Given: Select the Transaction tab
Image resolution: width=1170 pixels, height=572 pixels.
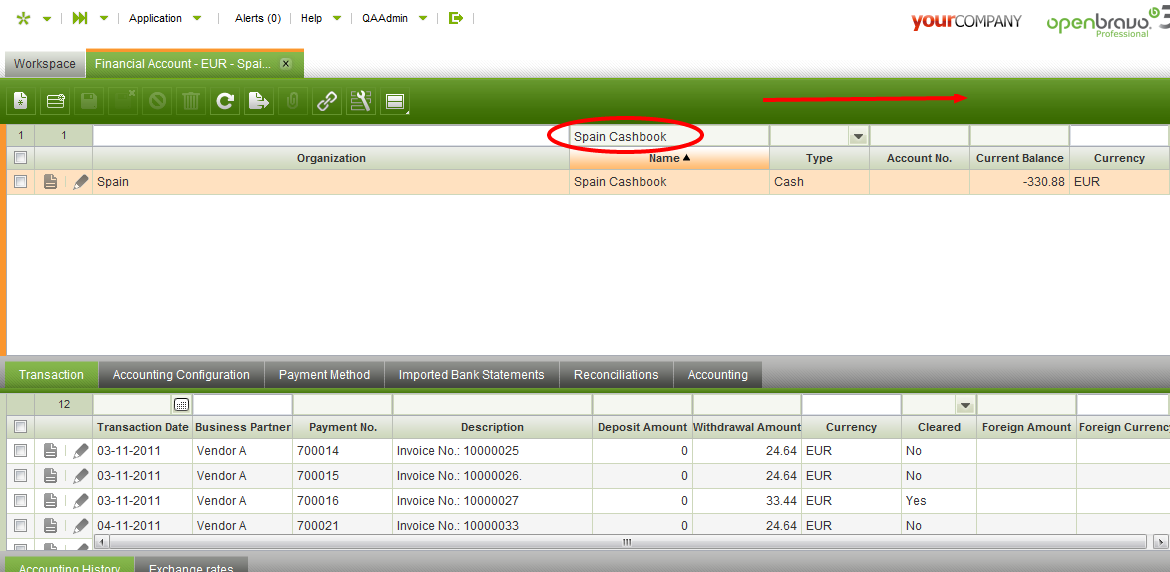Looking at the screenshot, I should tap(51, 375).
